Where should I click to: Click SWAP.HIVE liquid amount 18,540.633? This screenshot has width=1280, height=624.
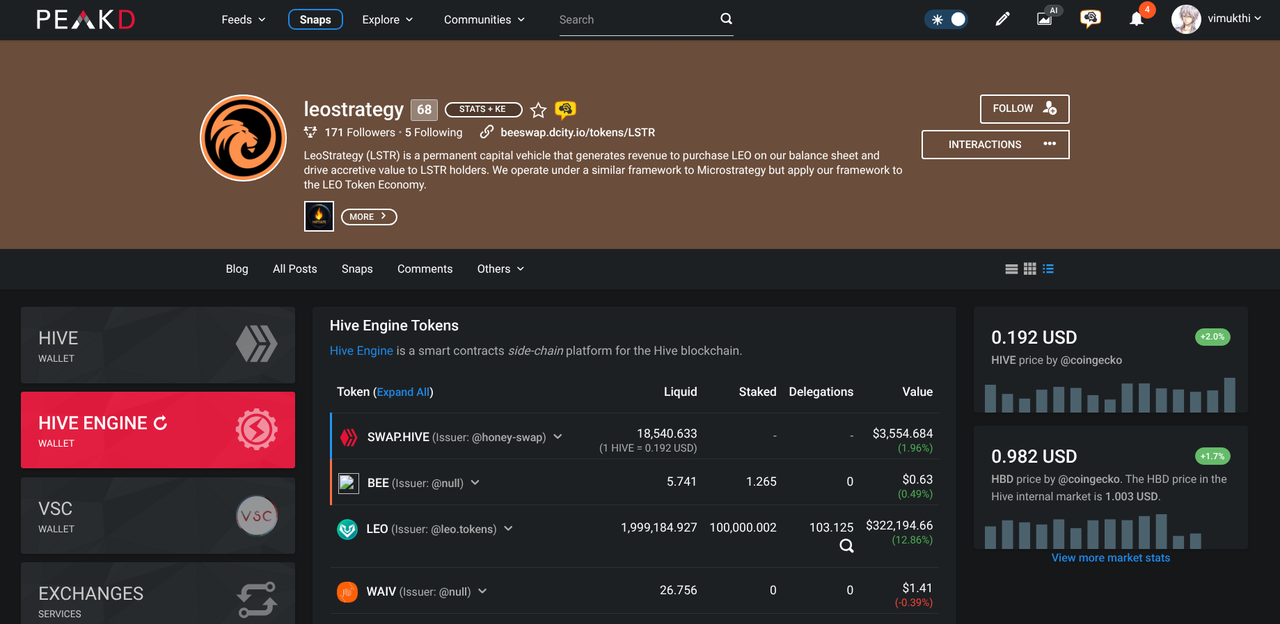(667, 433)
